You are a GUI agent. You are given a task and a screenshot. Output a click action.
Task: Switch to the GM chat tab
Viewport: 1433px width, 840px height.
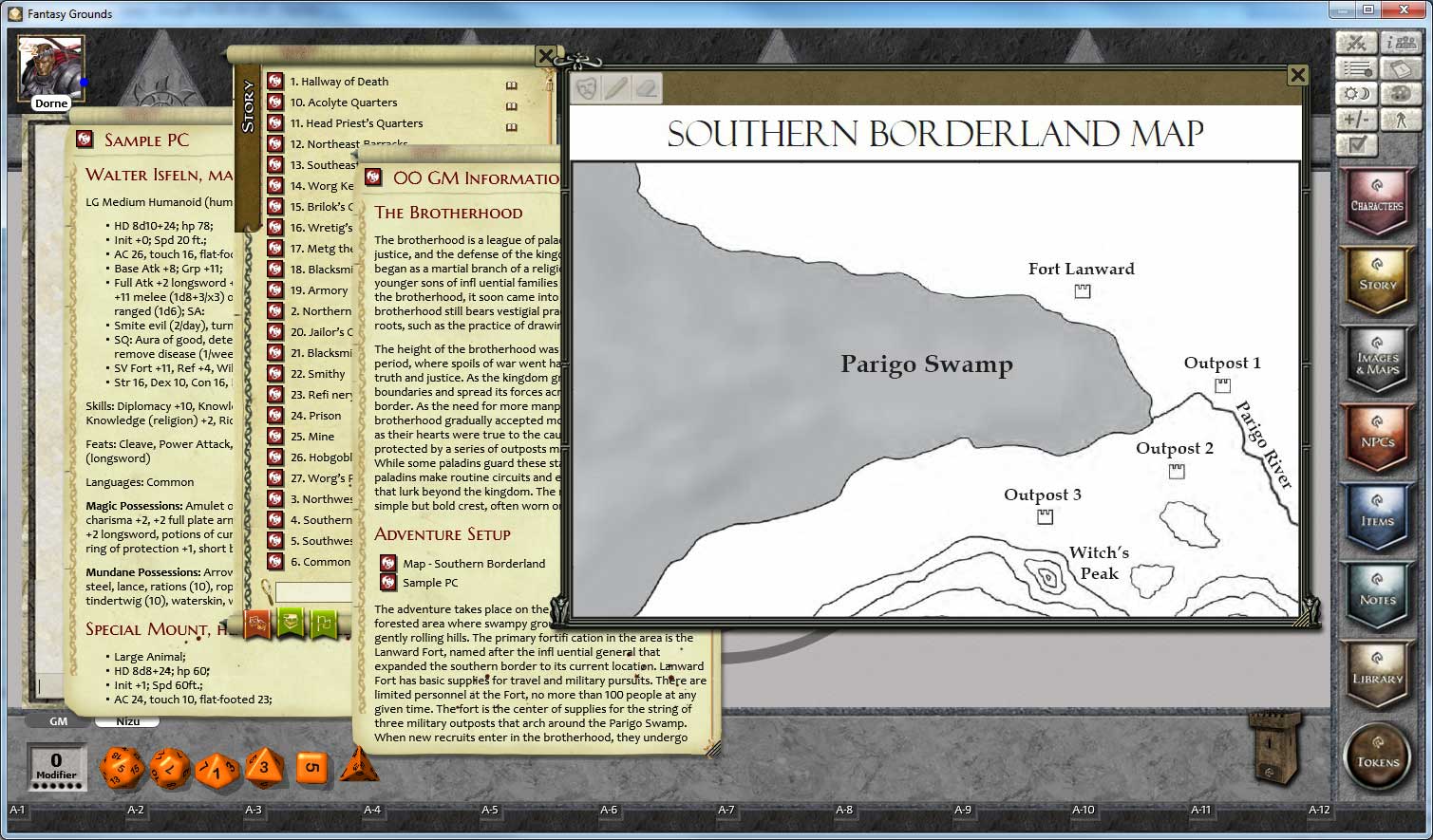coord(57,721)
